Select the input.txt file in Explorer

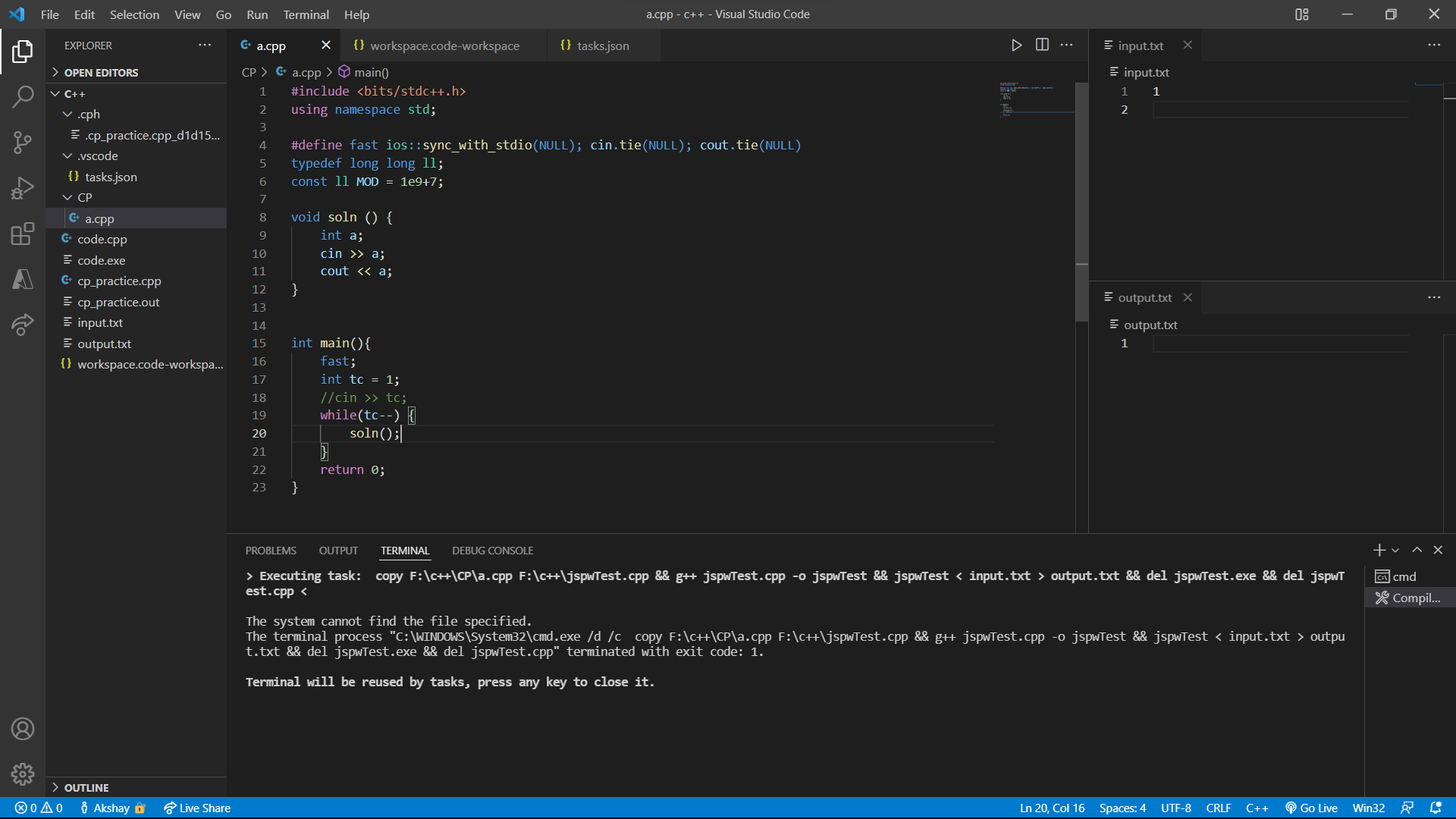101,322
